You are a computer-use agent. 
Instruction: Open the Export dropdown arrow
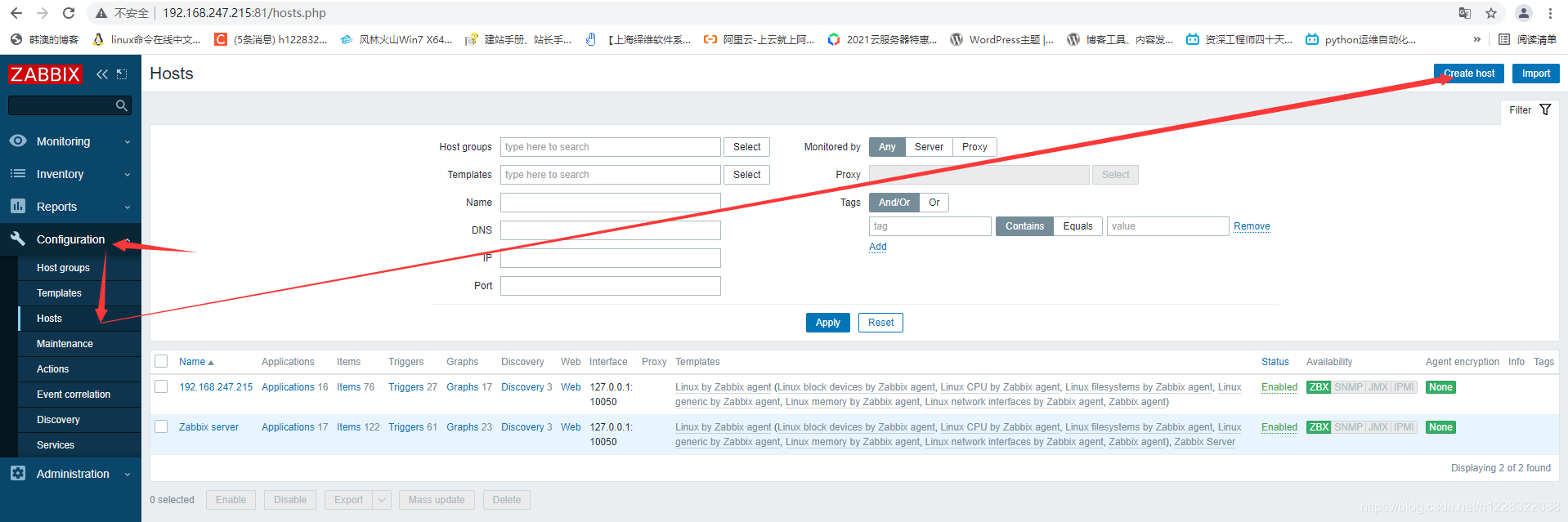tap(382, 500)
